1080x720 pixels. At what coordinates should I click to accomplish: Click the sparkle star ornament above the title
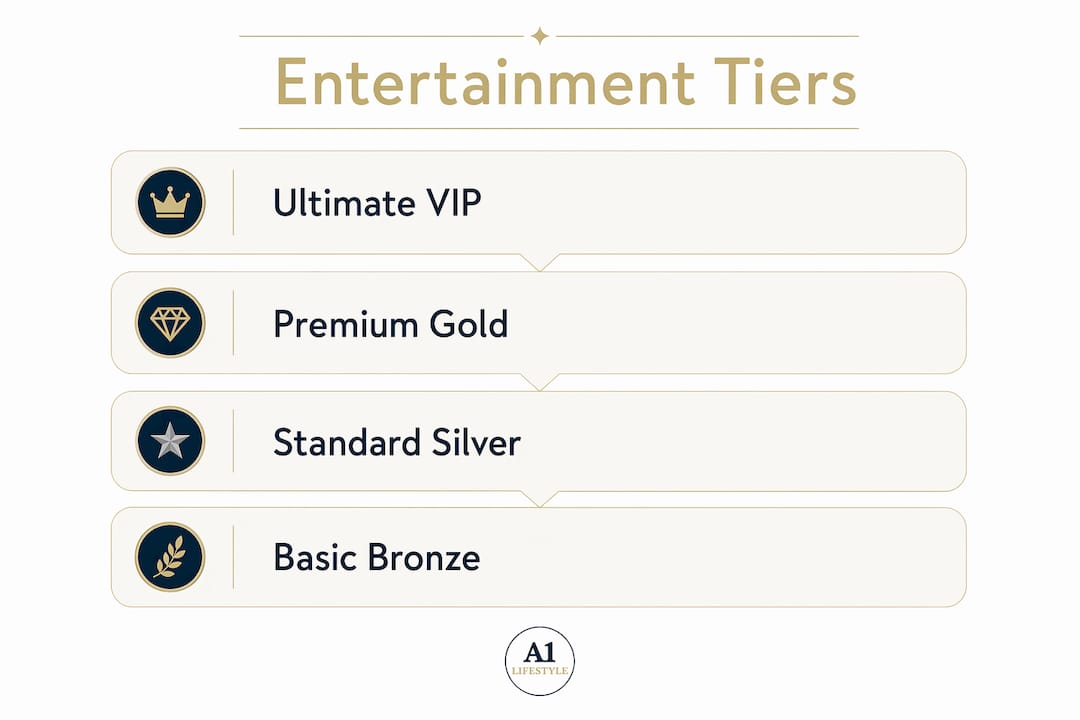(x=540, y=36)
